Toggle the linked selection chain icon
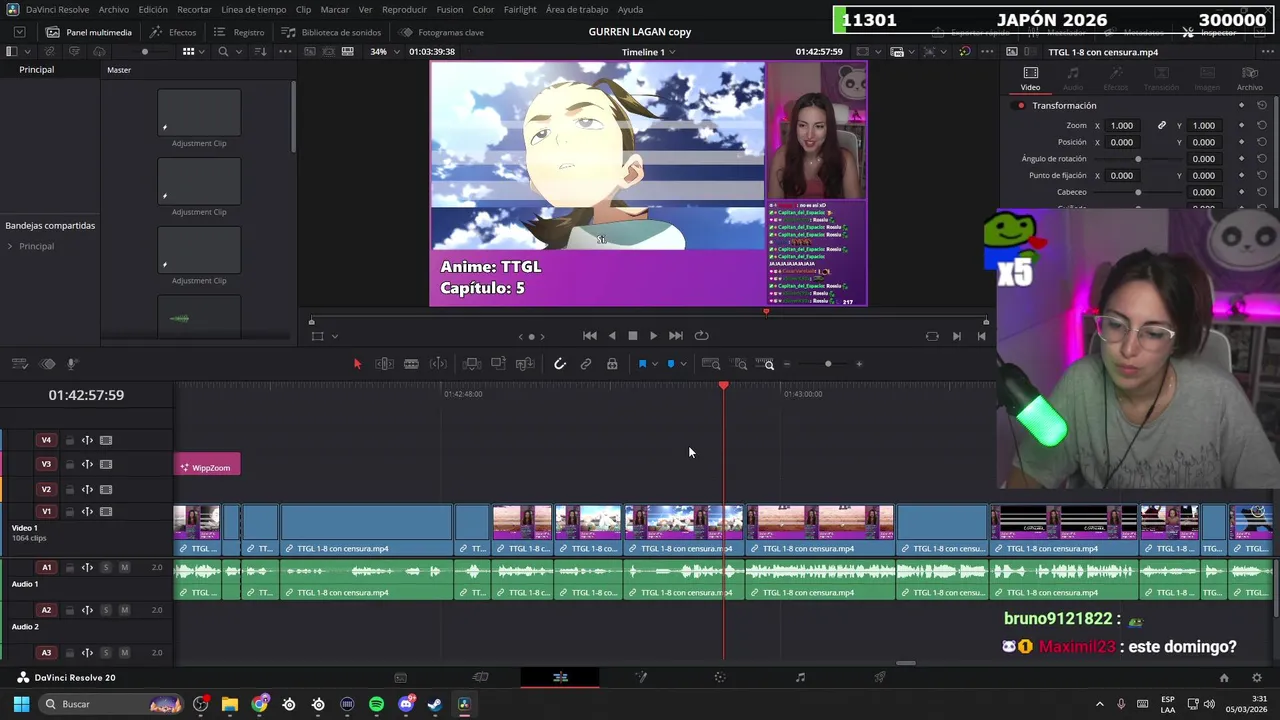1280x720 pixels. tap(586, 364)
